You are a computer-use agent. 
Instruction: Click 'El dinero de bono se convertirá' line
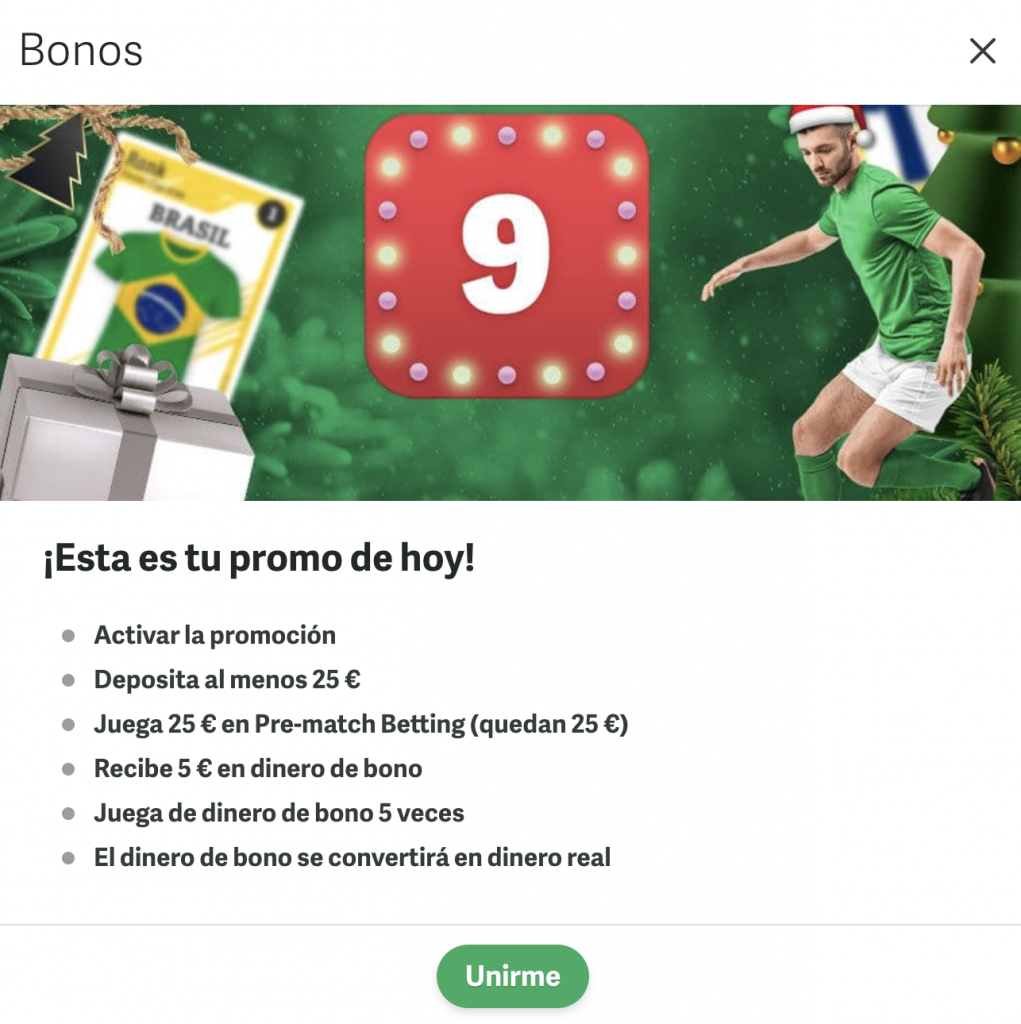click(x=352, y=857)
